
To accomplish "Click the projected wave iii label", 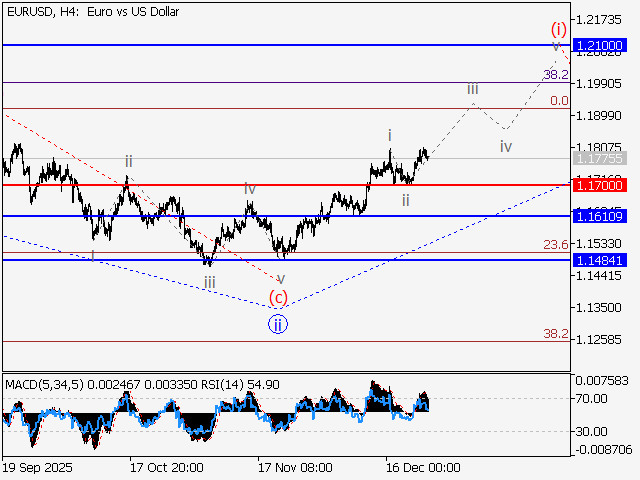I will (x=472, y=90).
